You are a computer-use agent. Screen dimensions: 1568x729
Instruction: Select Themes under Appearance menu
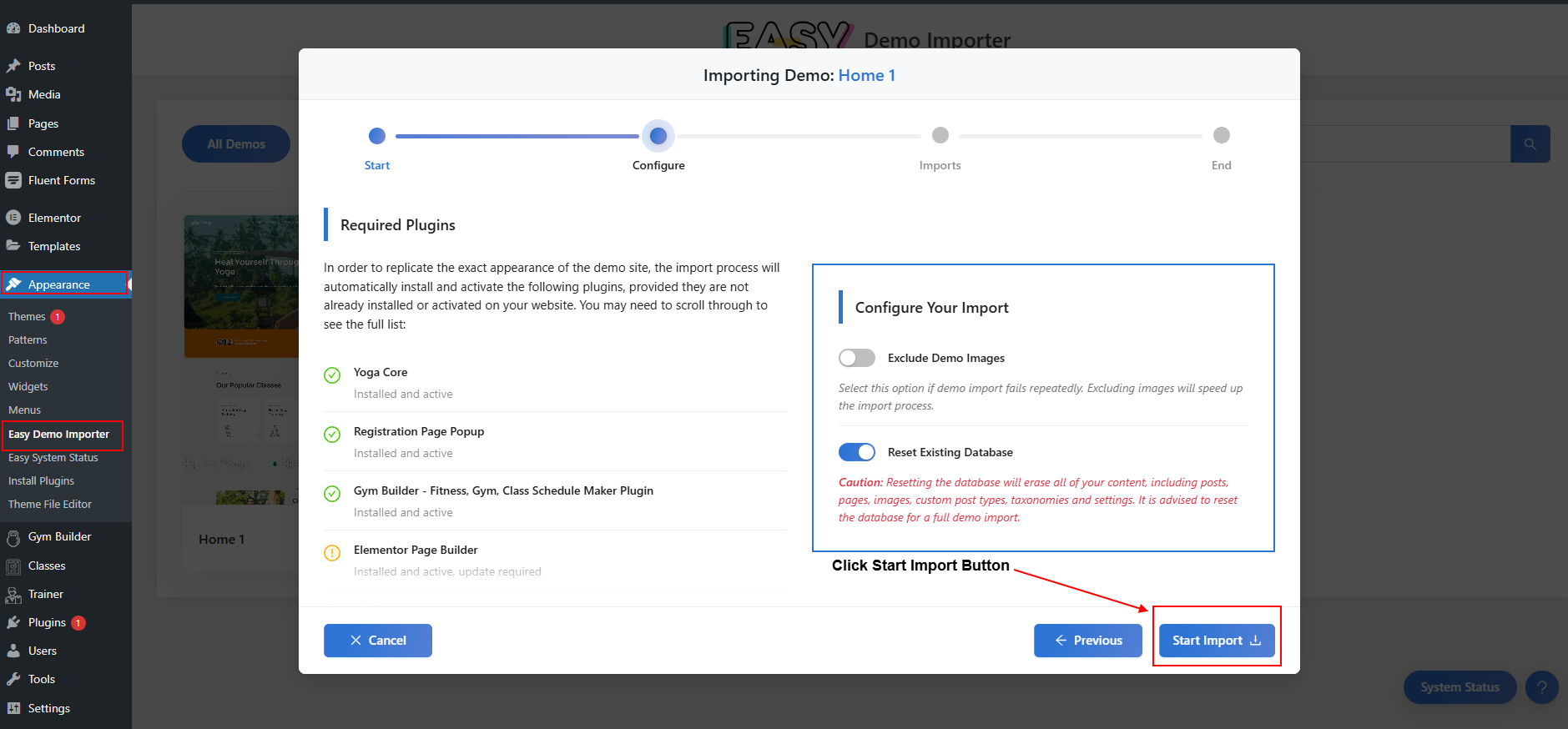(27, 317)
